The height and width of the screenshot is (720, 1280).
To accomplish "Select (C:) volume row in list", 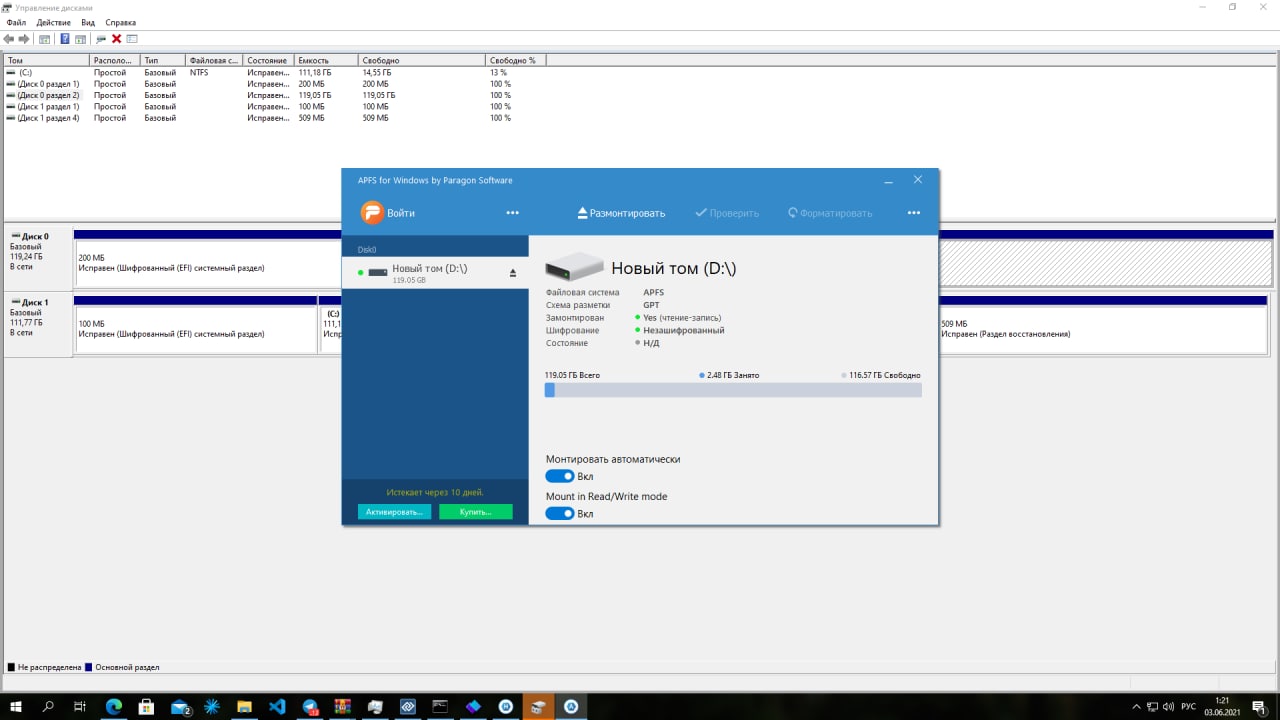I will coord(275,73).
